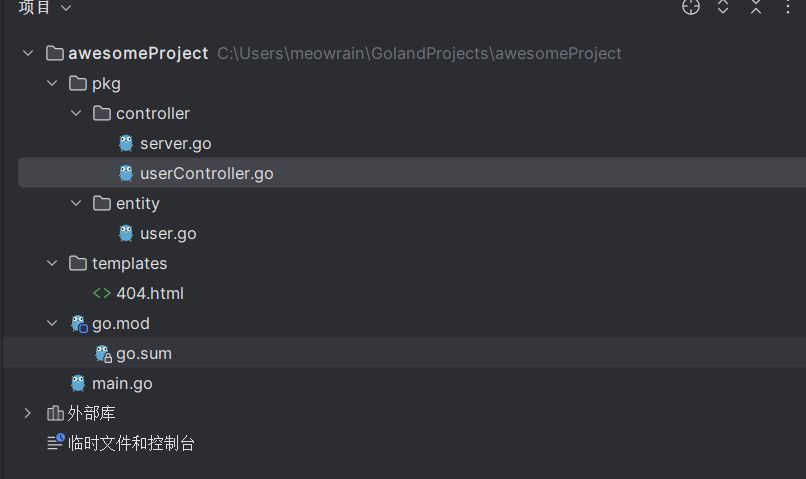Click the collapse all icon in header
This screenshot has width=806, height=479.
pos(755,7)
